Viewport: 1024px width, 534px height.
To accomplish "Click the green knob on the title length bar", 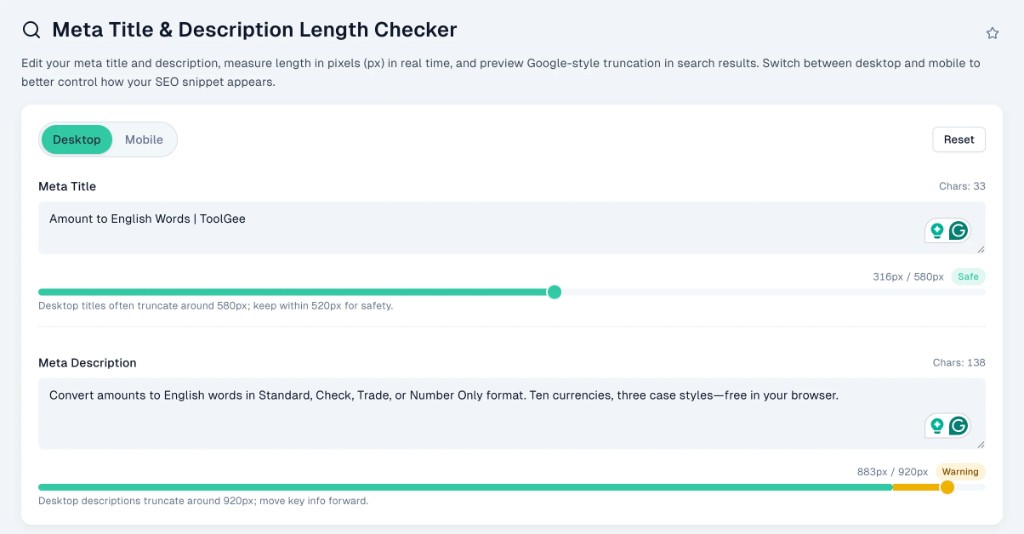I will tap(554, 292).
